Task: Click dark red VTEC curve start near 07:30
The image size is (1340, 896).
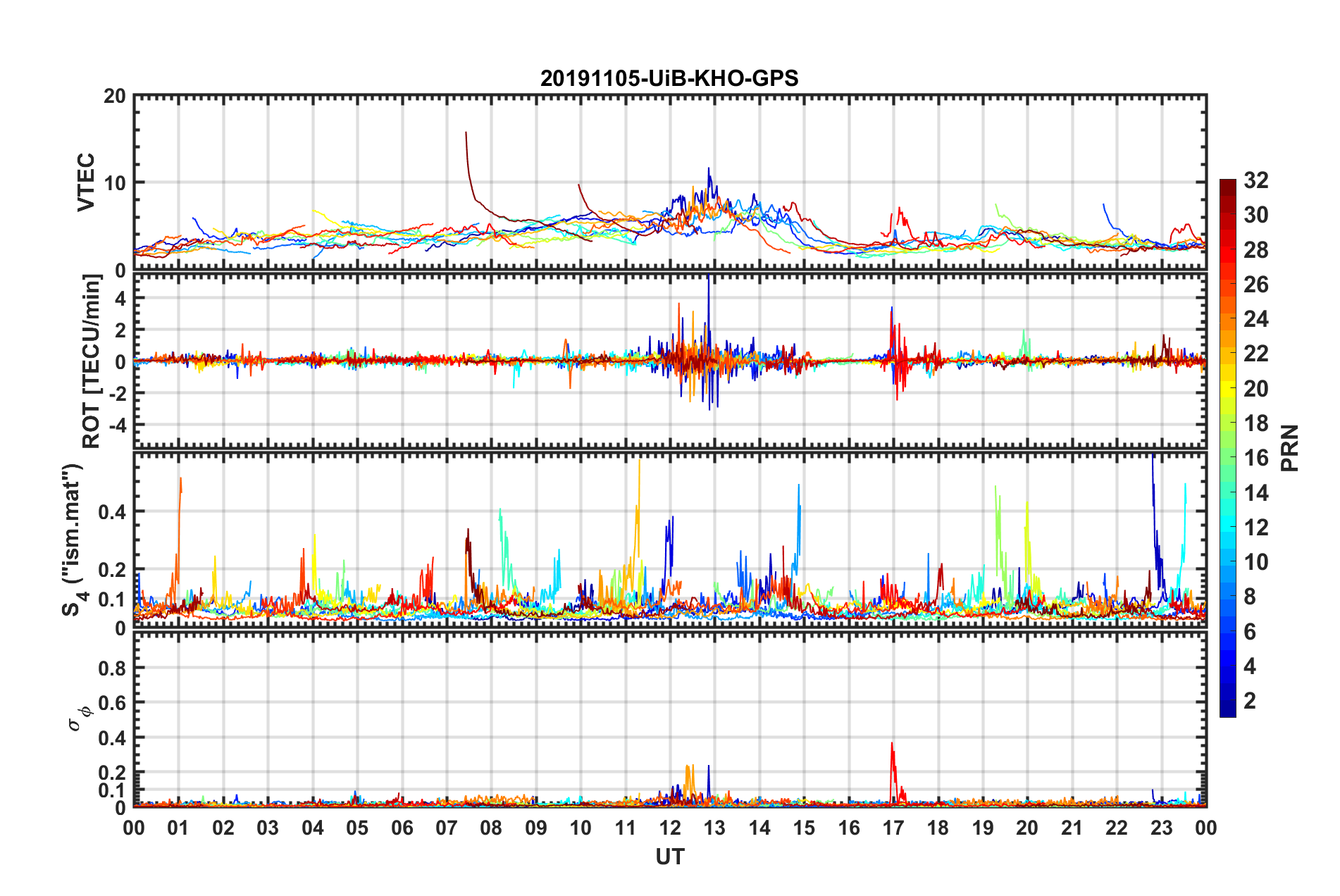Action: click(466, 133)
